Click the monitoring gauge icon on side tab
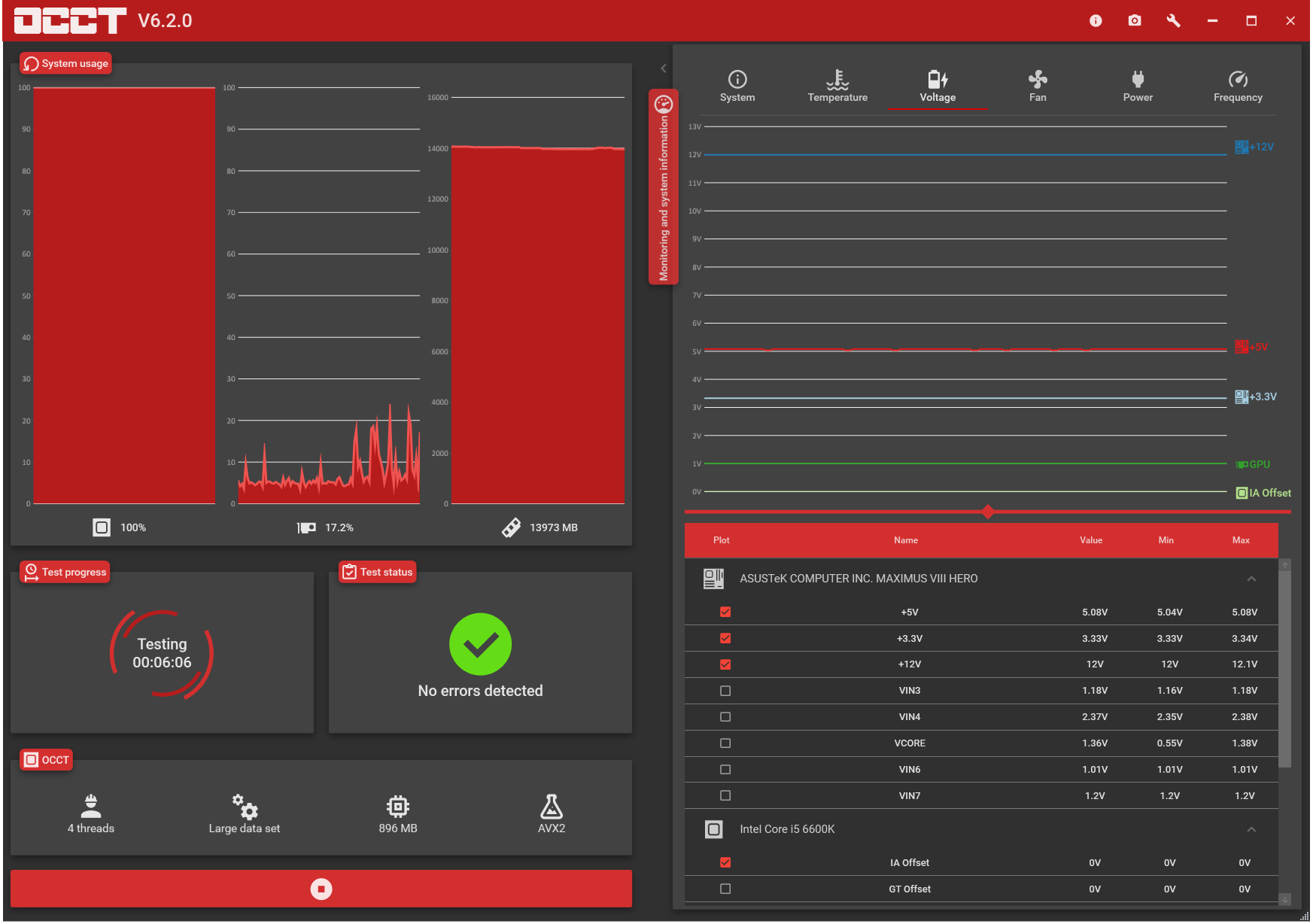The image size is (1313, 924). point(663,104)
